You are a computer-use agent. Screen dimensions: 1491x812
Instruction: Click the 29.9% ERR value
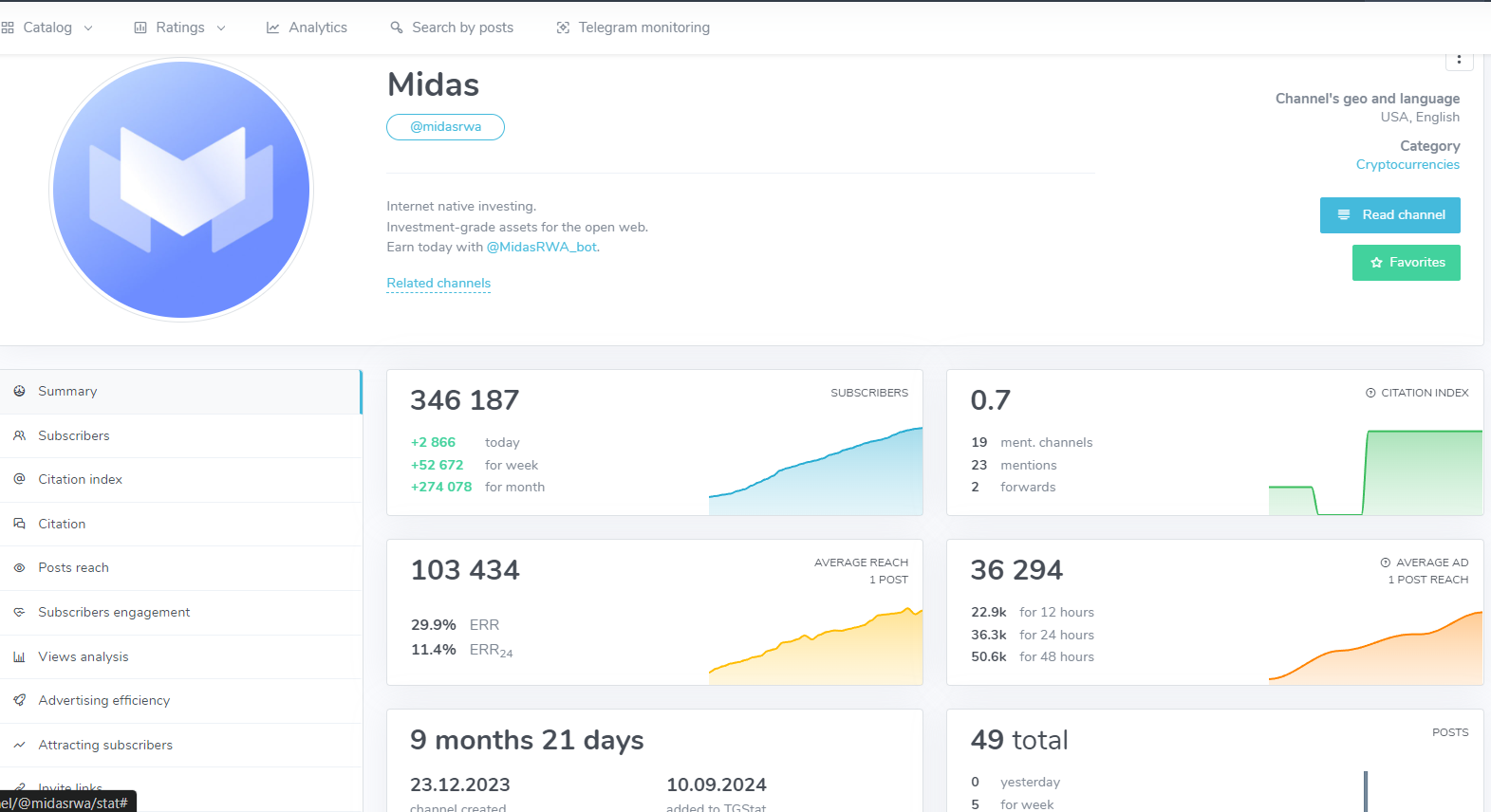[434, 625]
